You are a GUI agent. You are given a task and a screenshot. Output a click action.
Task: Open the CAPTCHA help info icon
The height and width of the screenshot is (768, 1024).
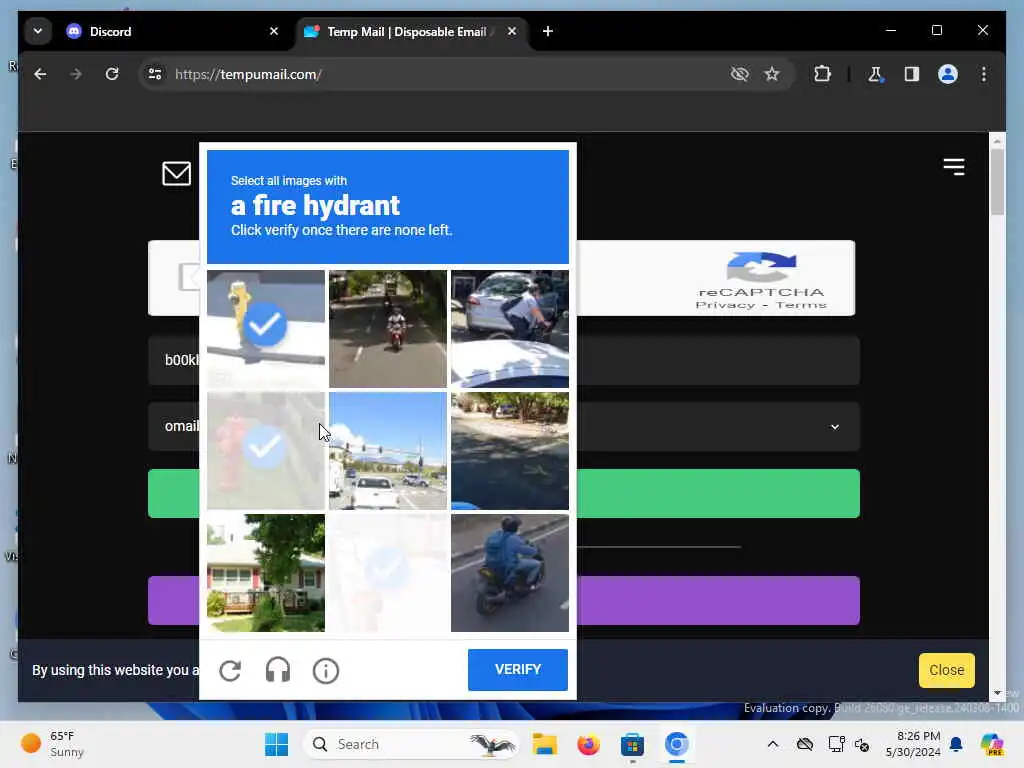coord(325,670)
